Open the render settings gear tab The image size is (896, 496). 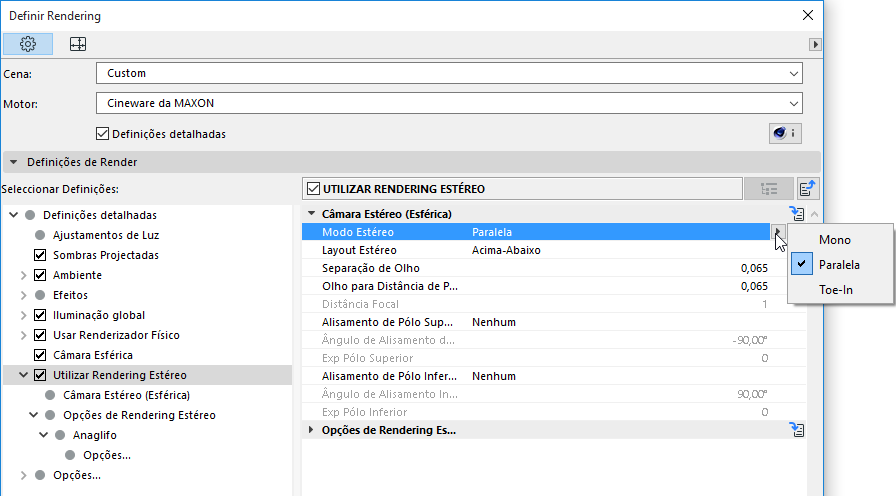28,44
